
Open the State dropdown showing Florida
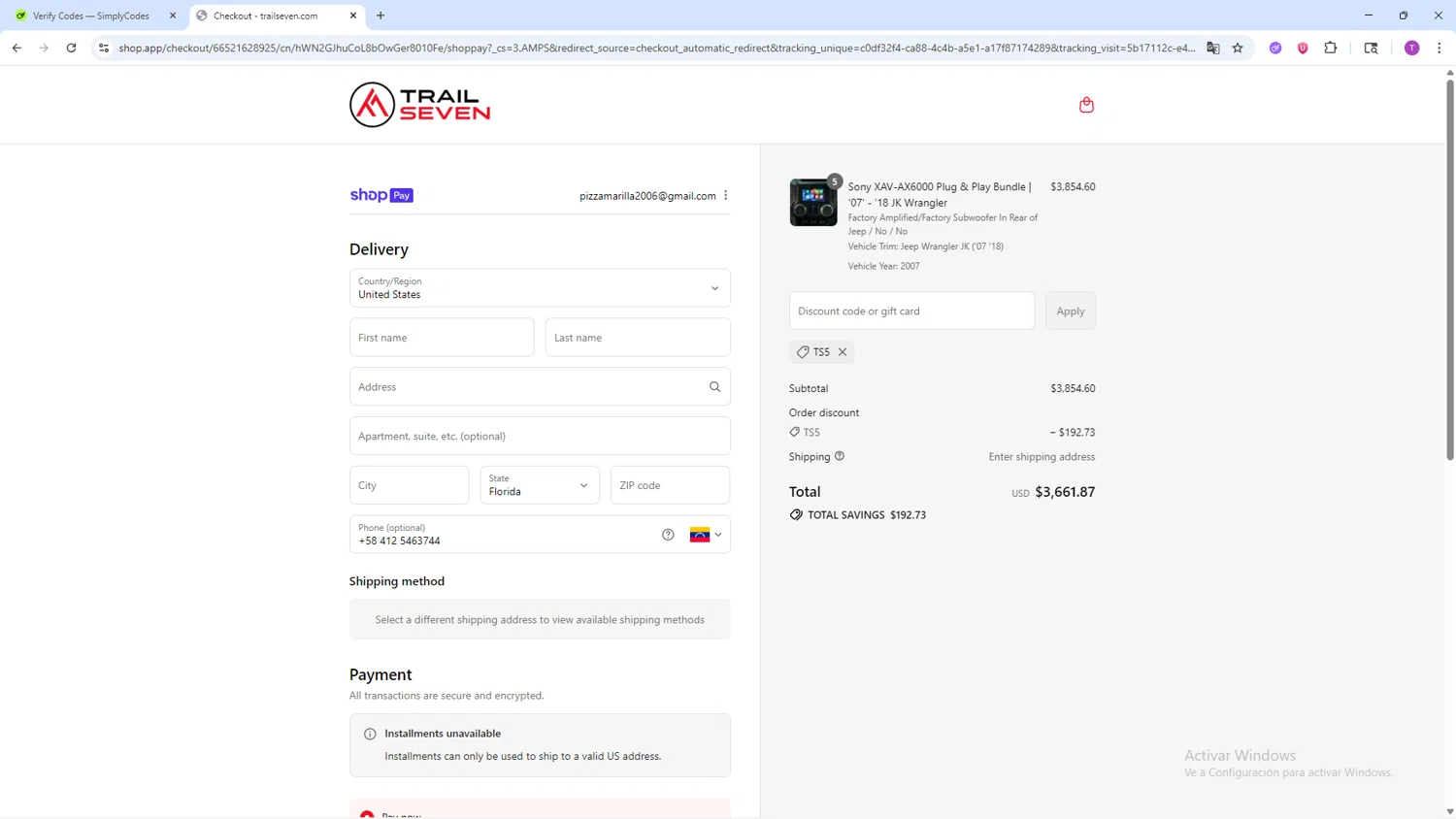(540, 485)
